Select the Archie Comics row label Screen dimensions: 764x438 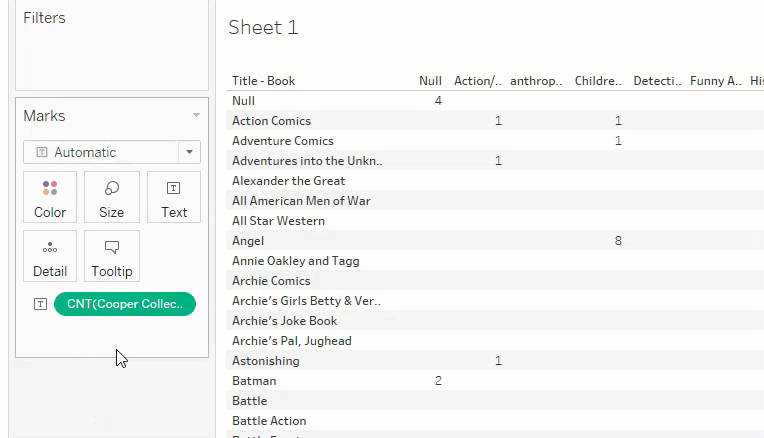click(x=271, y=281)
